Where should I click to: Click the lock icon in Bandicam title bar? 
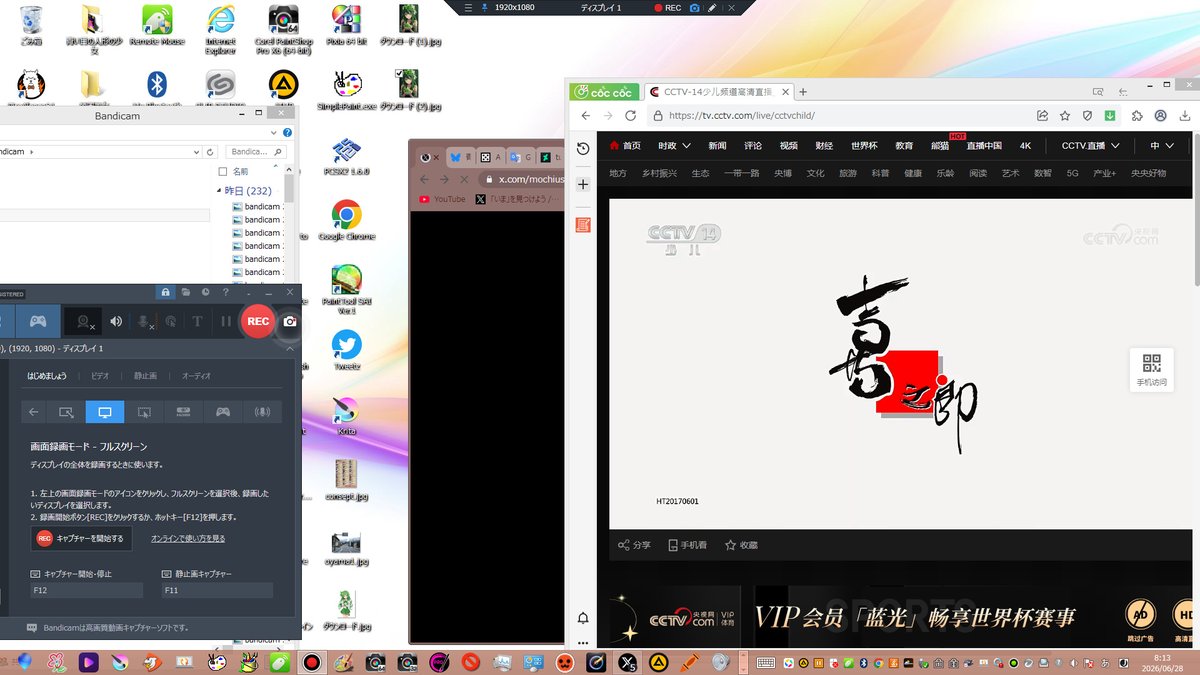click(166, 292)
